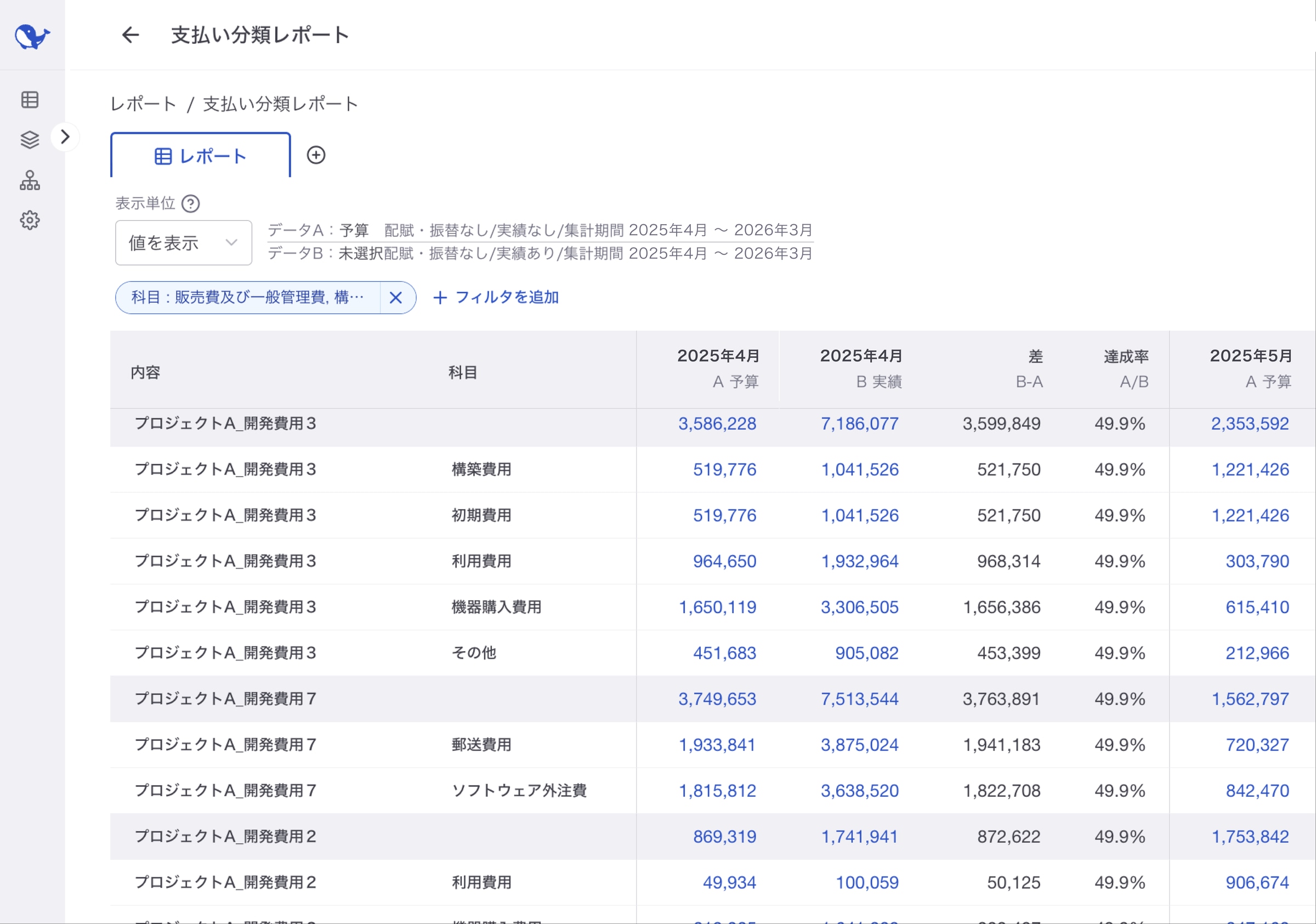Remove the 科目 filter chip

[395, 297]
